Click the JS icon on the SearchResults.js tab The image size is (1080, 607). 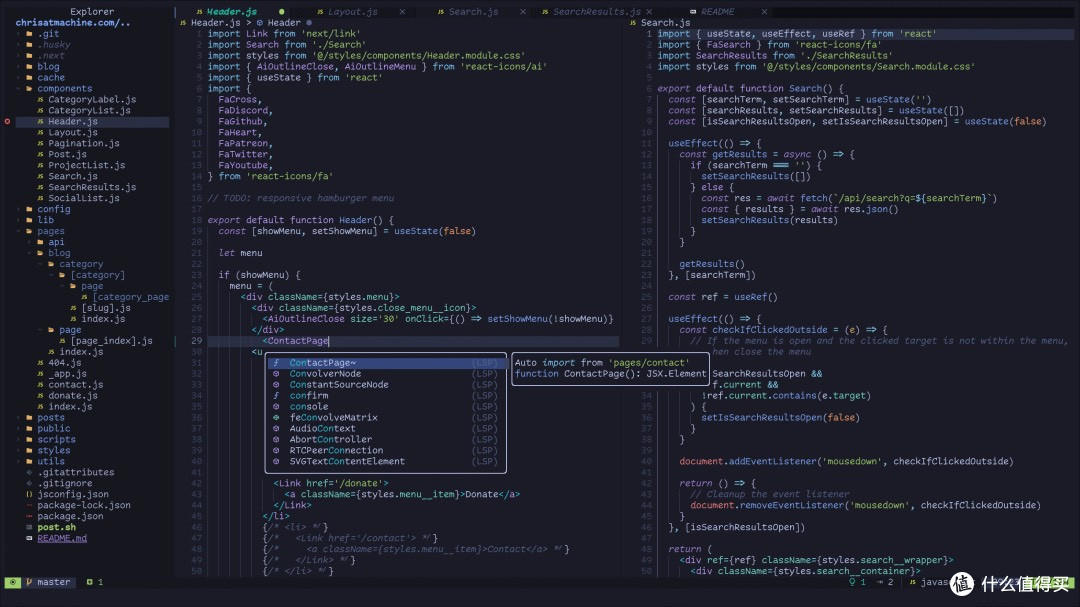(545, 12)
